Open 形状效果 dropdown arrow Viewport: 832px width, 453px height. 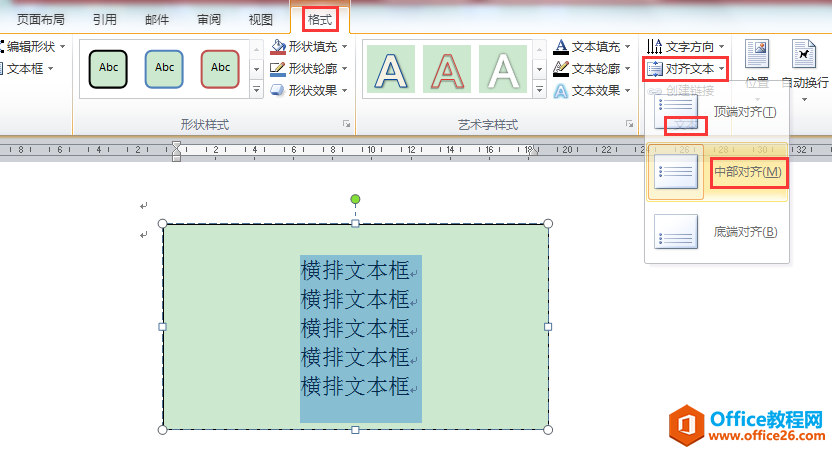click(x=344, y=90)
